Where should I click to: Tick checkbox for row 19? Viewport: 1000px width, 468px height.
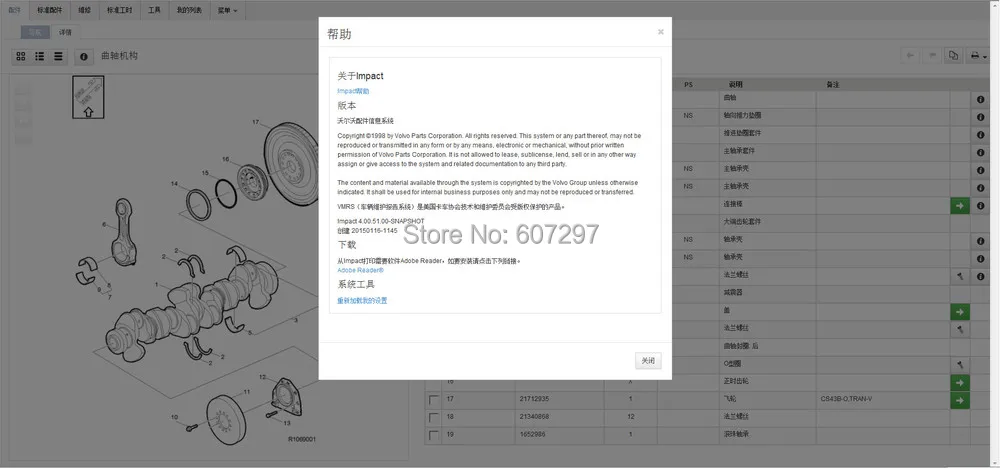coord(434,435)
